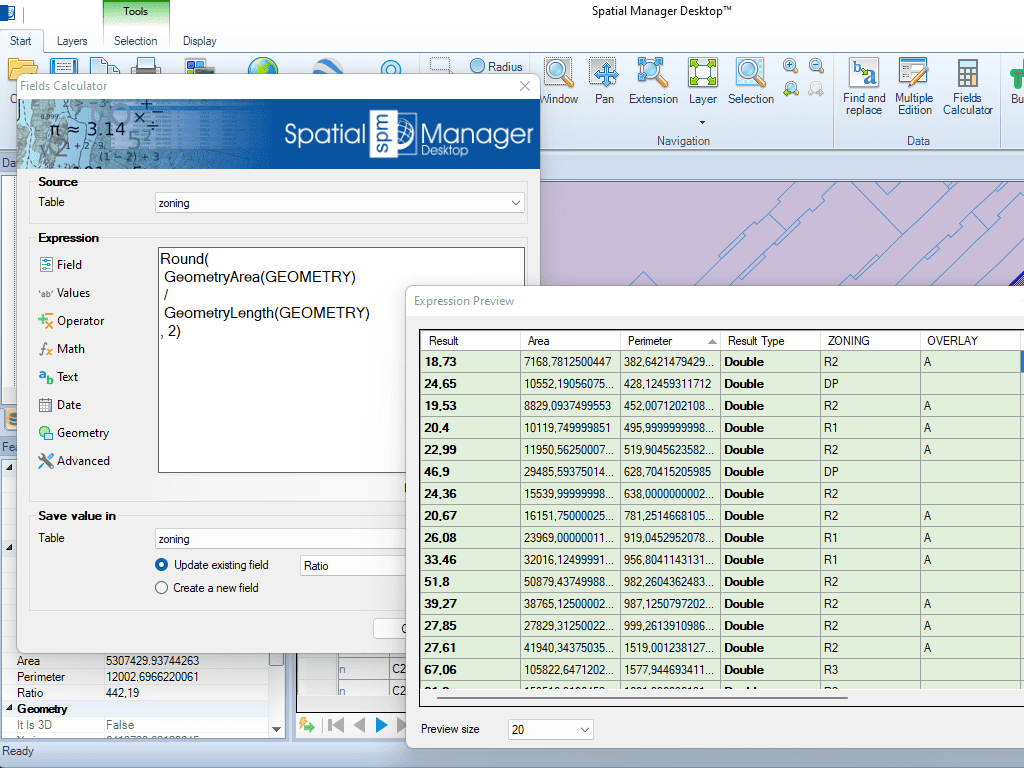The image size is (1024, 768).
Task: Zoom to map Extension
Action: (x=653, y=82)
